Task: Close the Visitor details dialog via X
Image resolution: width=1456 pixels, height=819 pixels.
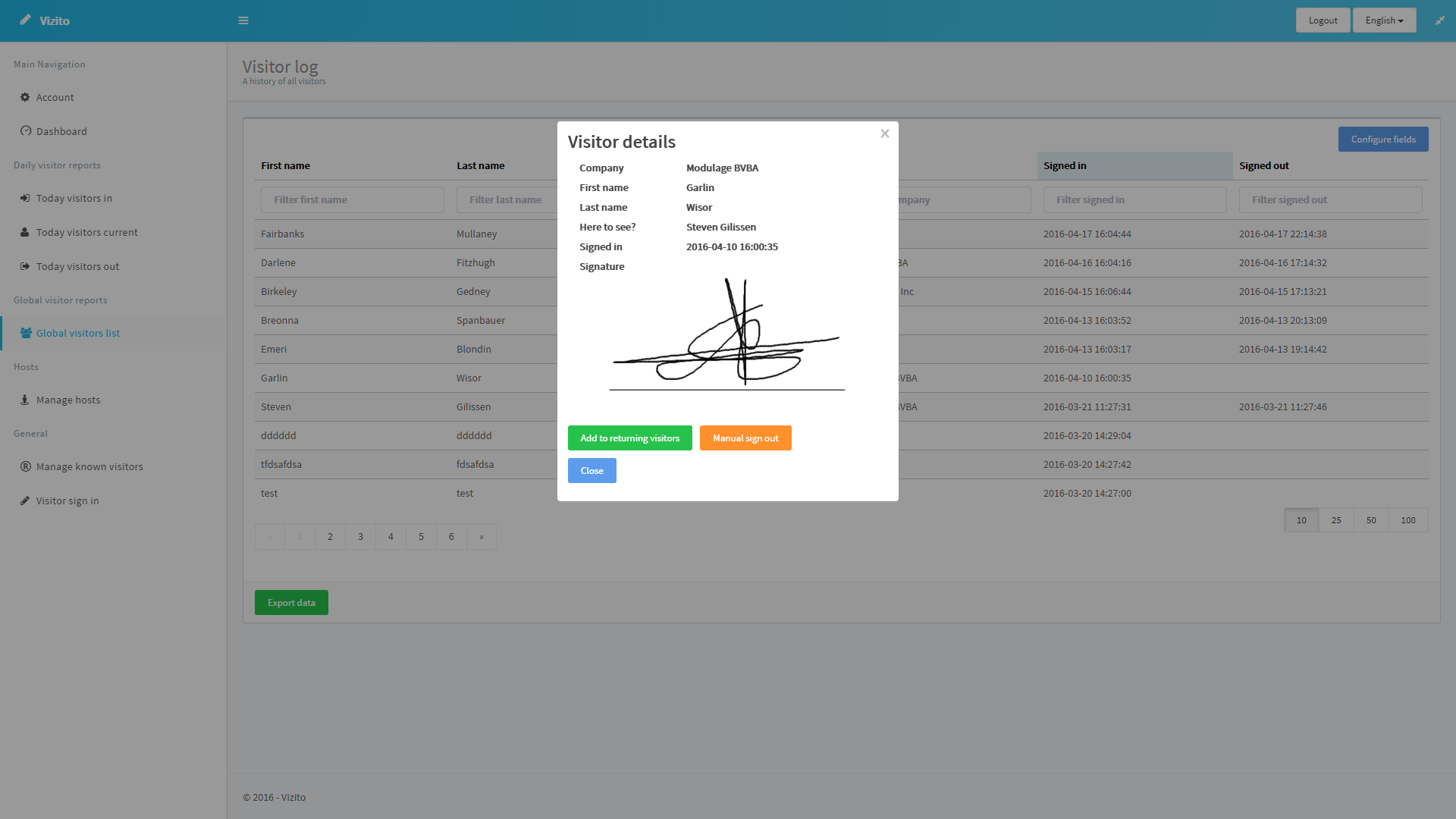Action: pos(884,133)
